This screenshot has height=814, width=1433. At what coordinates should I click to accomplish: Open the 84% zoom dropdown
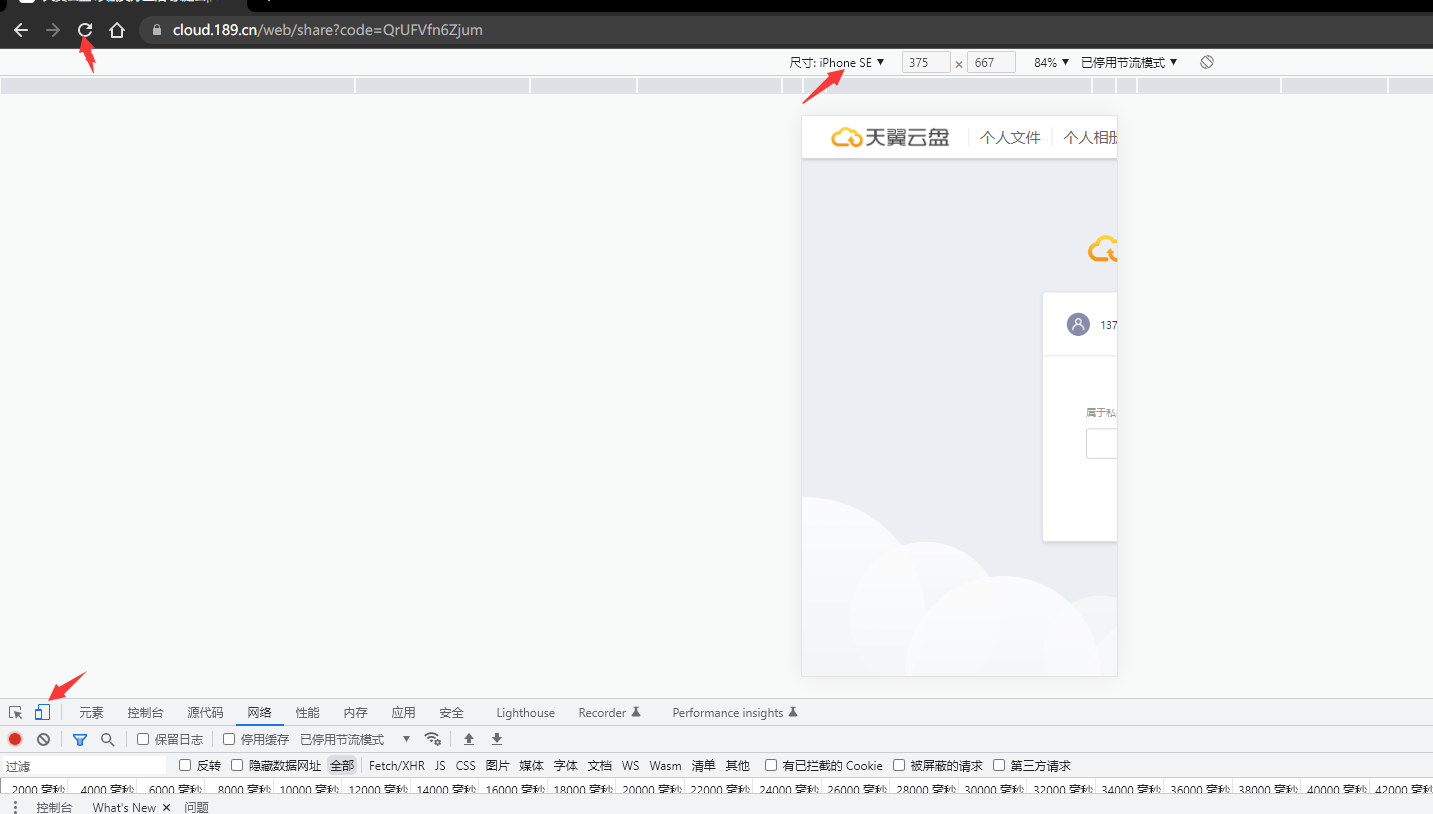click(x=1049, y=61)
